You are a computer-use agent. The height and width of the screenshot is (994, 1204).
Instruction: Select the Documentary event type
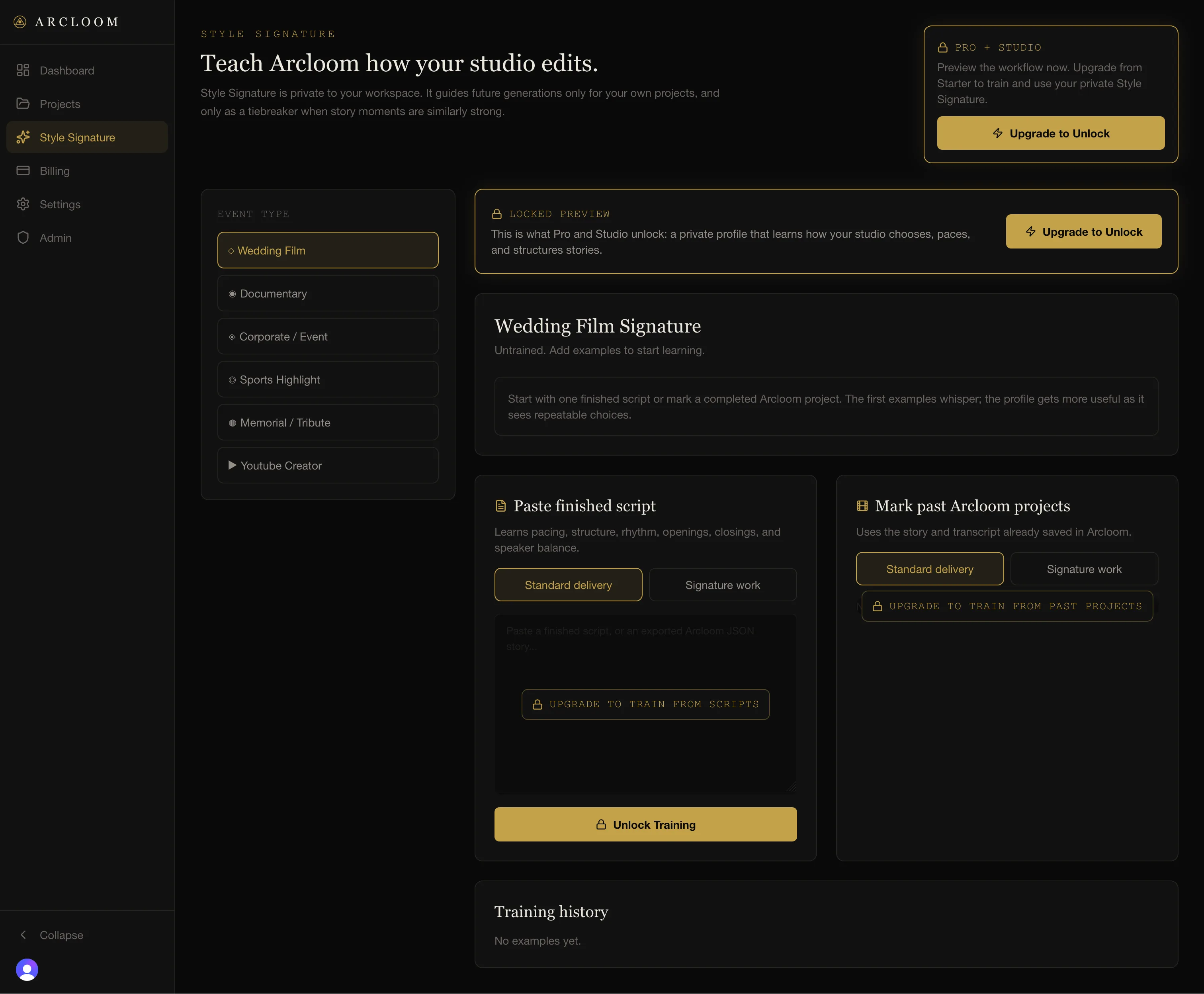point(328,293)
